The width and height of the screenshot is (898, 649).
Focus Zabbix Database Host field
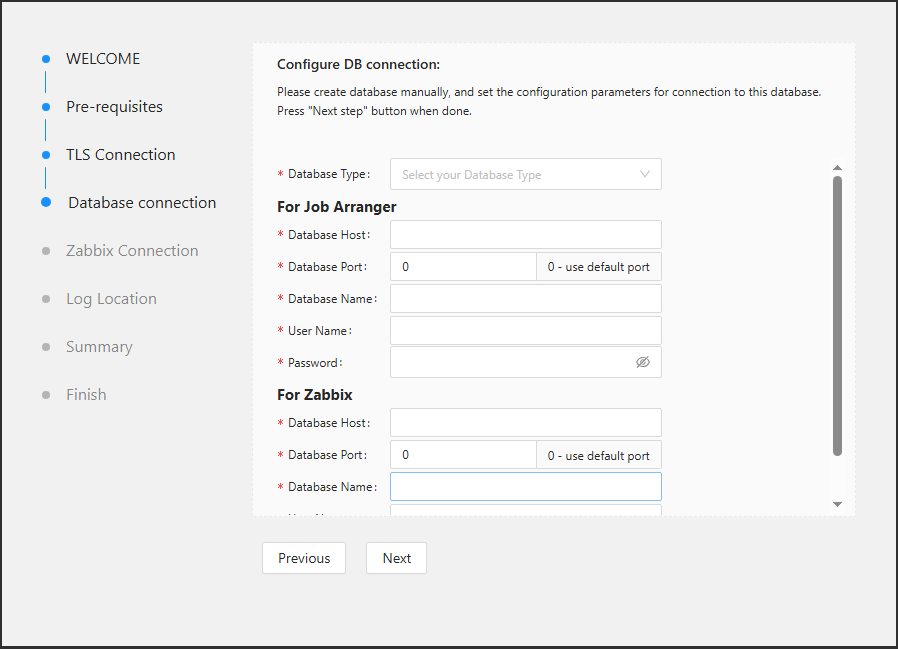click(x=526, y=423)
